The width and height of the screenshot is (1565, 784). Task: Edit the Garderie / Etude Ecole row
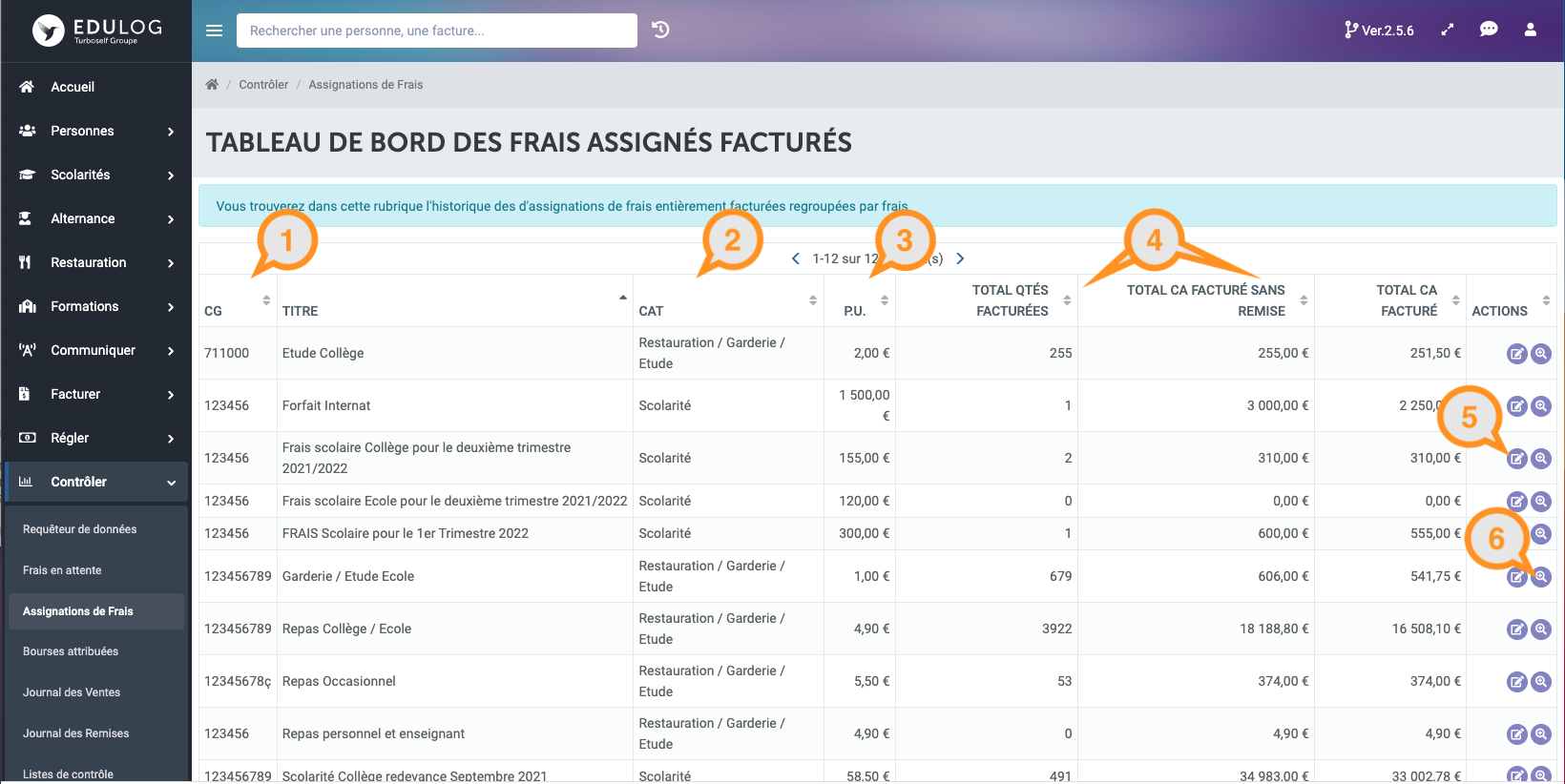click(x=1517, y=577)
